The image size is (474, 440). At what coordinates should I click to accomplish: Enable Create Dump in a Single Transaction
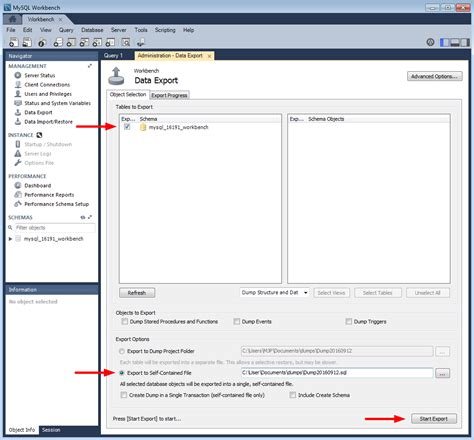click(124, 395)
